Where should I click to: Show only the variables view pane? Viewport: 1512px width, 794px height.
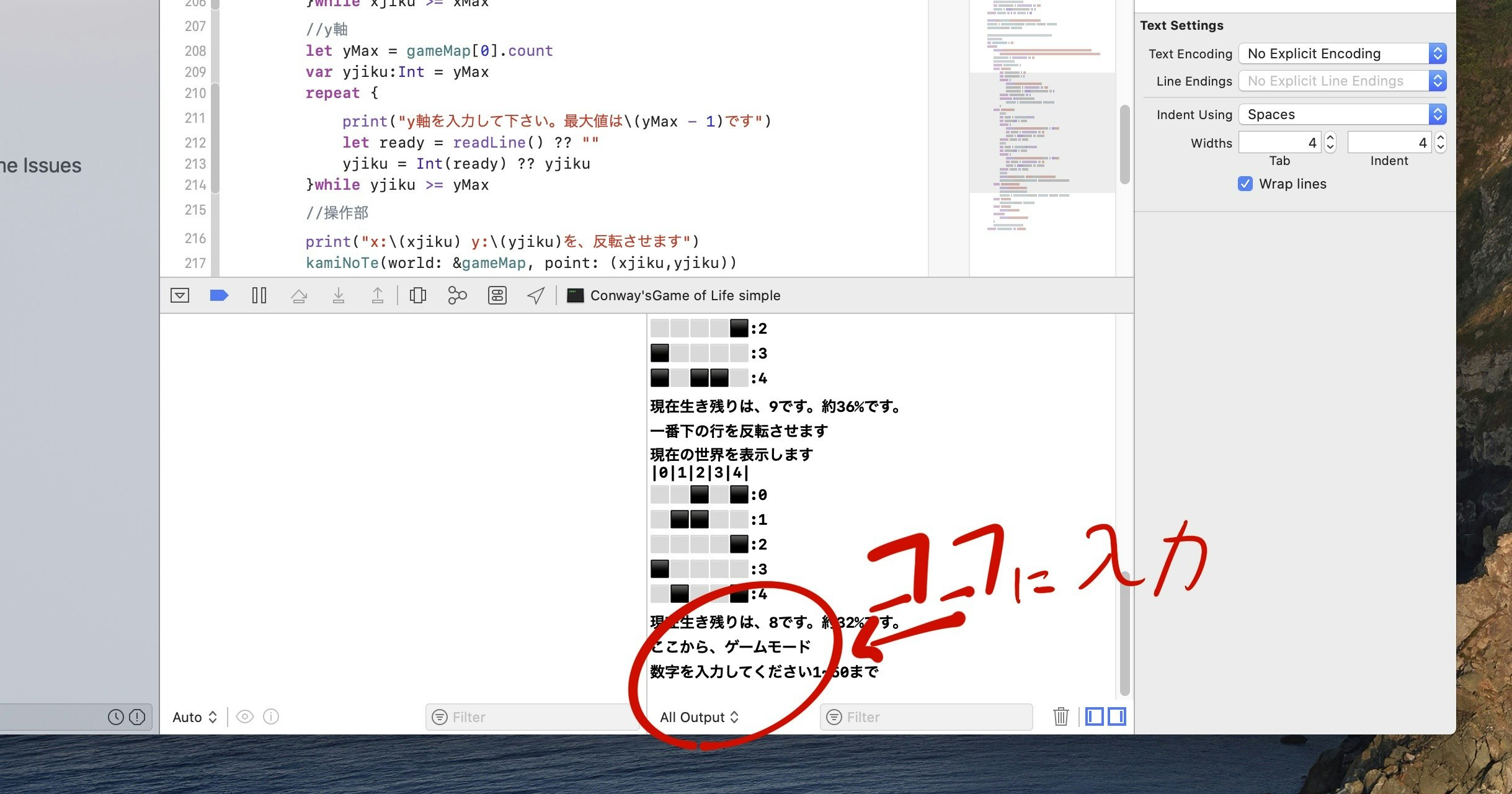1095,716
